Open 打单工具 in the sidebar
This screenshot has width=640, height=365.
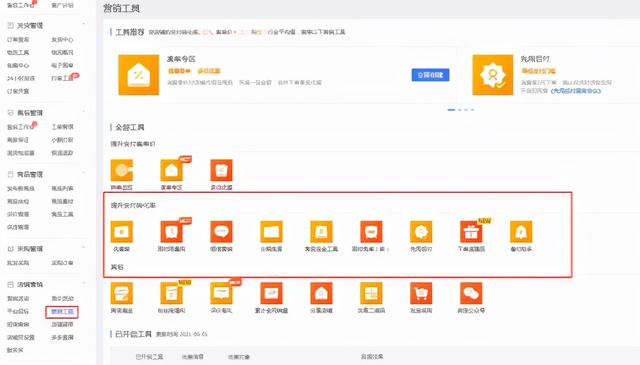pos(62,78)
